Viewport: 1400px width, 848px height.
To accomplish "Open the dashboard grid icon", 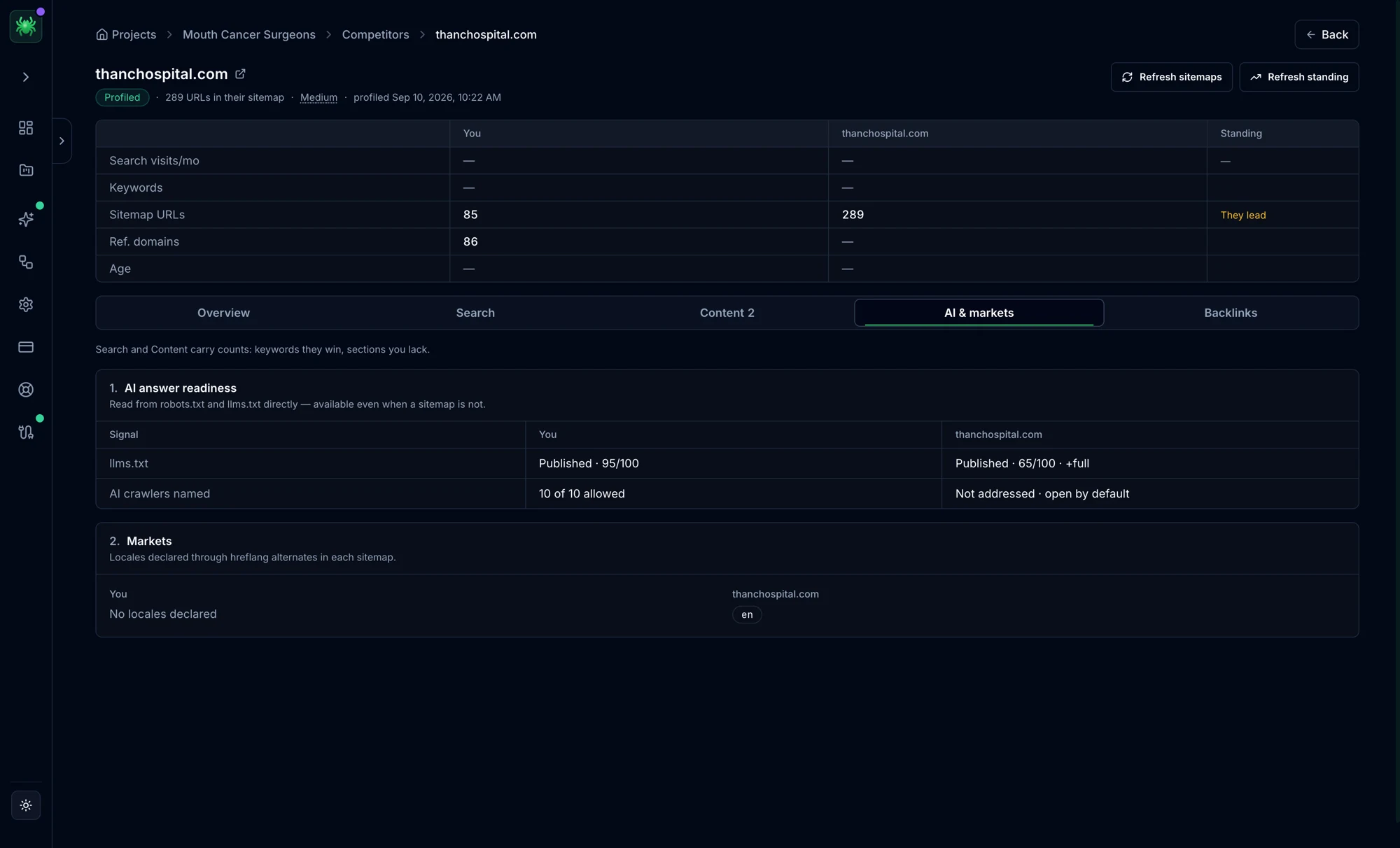I will (x=26, y=128).
